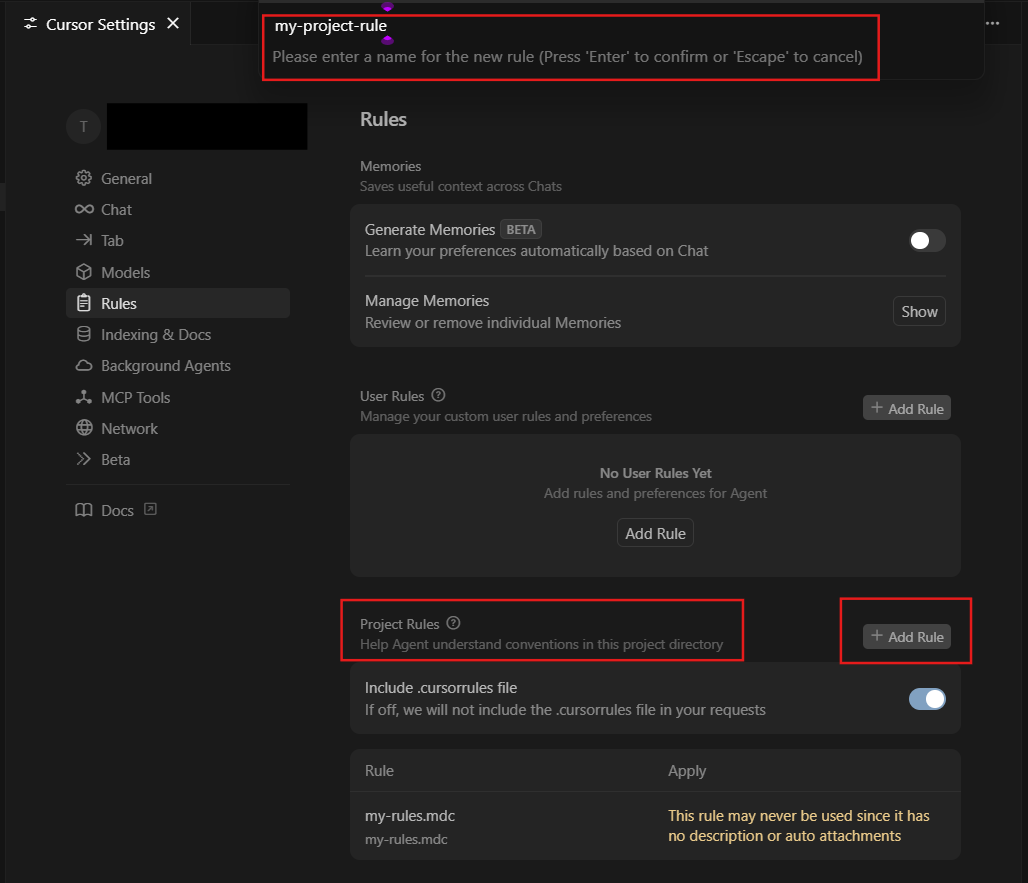Click the Cursor Settings sliders icon in tab
The image size is (1028, 883).
click(30, 24)
